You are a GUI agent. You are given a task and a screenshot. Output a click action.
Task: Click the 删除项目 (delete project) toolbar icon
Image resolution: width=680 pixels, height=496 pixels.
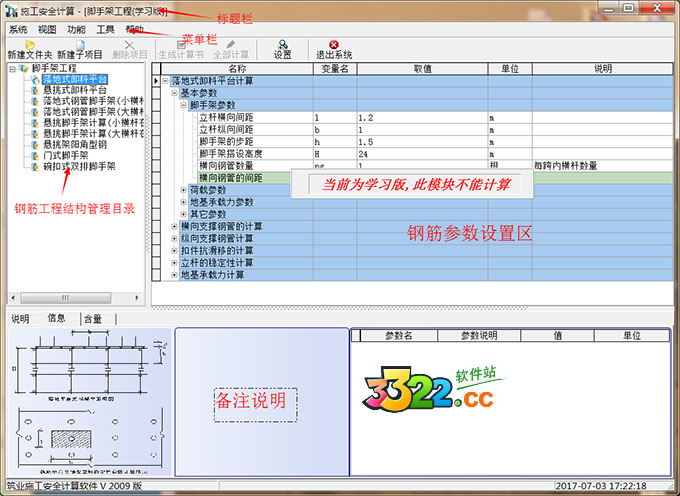(129, 46)
